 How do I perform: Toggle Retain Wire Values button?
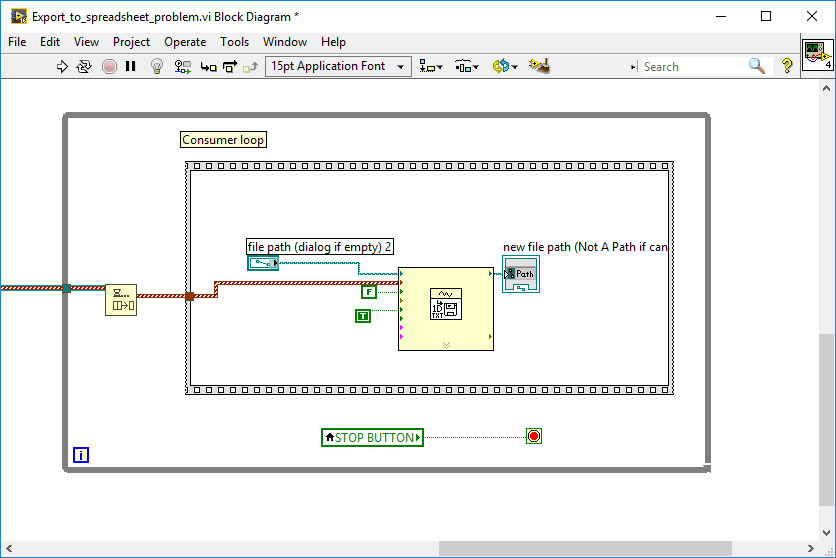pyautogui.click(x=183, y=67)
